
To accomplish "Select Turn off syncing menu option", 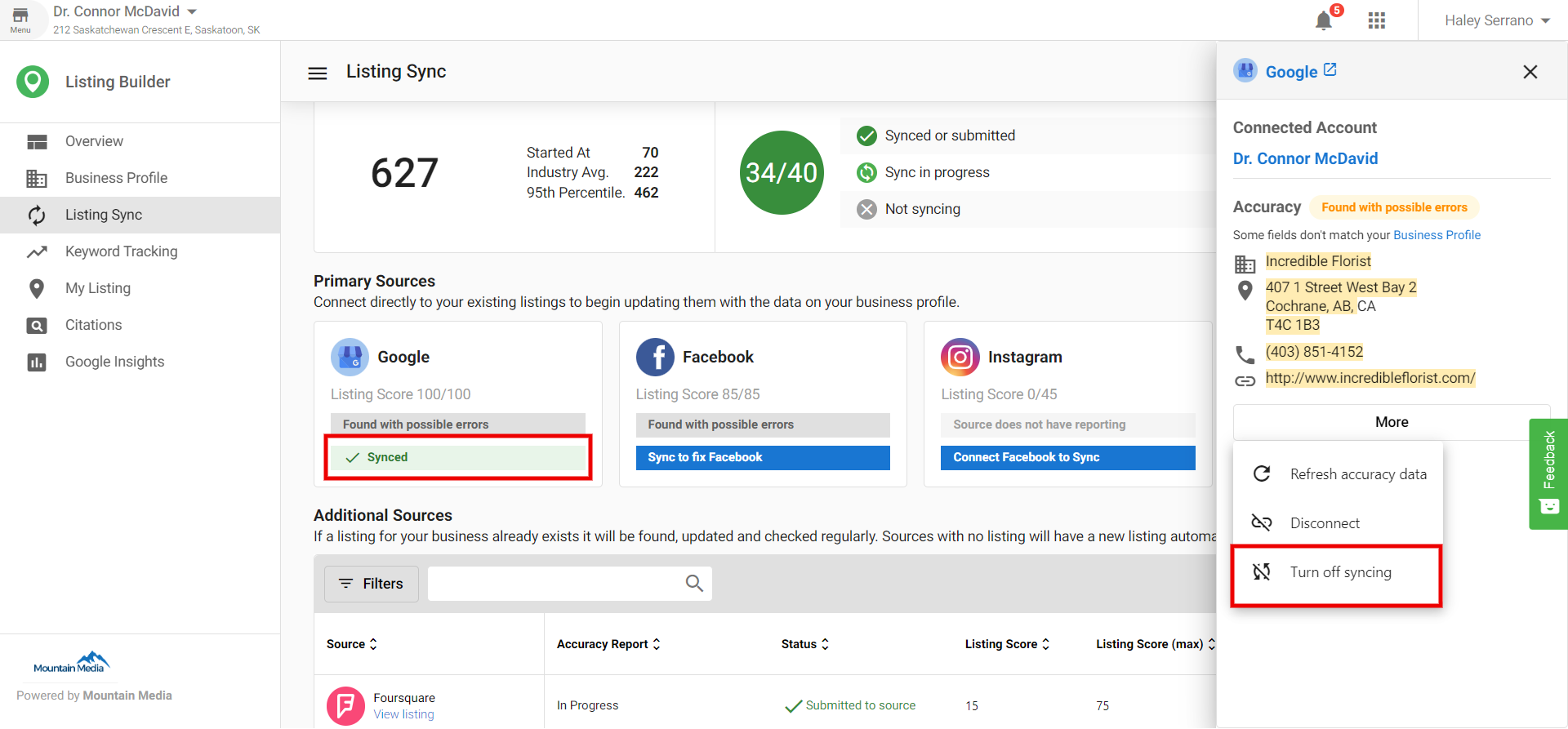I will click(x=1339, y=572).
